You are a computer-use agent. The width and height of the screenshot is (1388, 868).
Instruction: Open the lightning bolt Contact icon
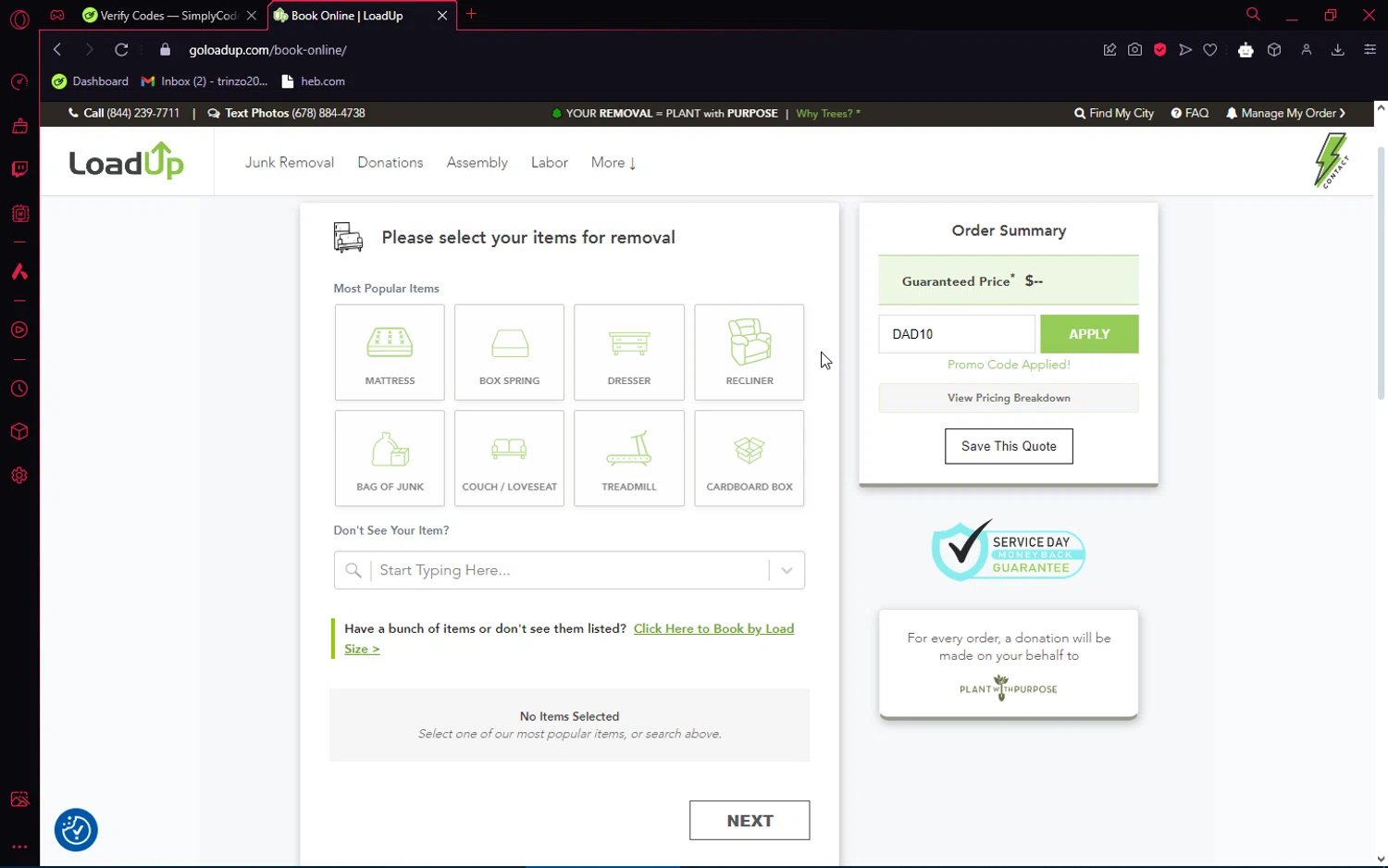1331,161
